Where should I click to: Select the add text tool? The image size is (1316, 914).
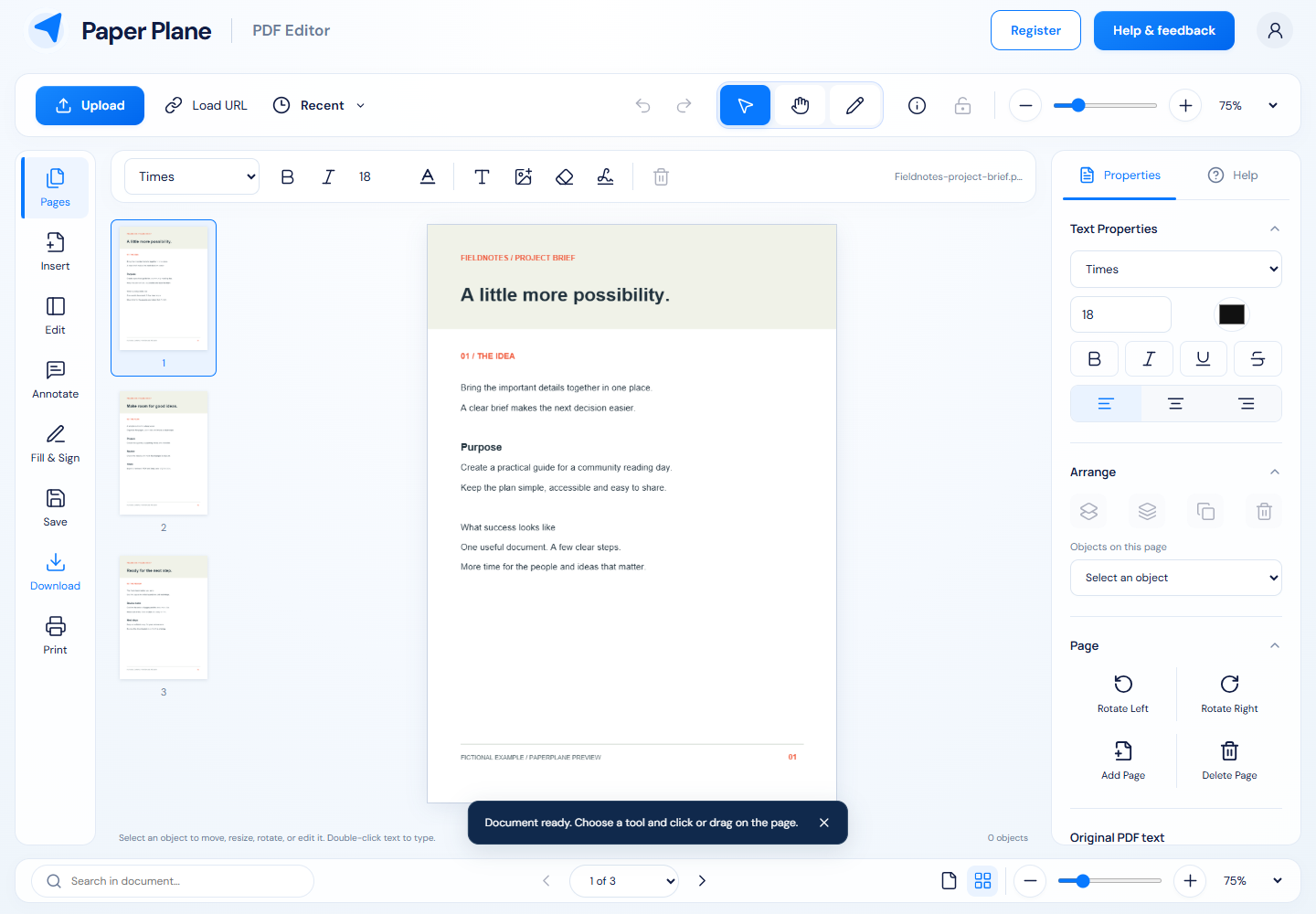click(482, 176)
